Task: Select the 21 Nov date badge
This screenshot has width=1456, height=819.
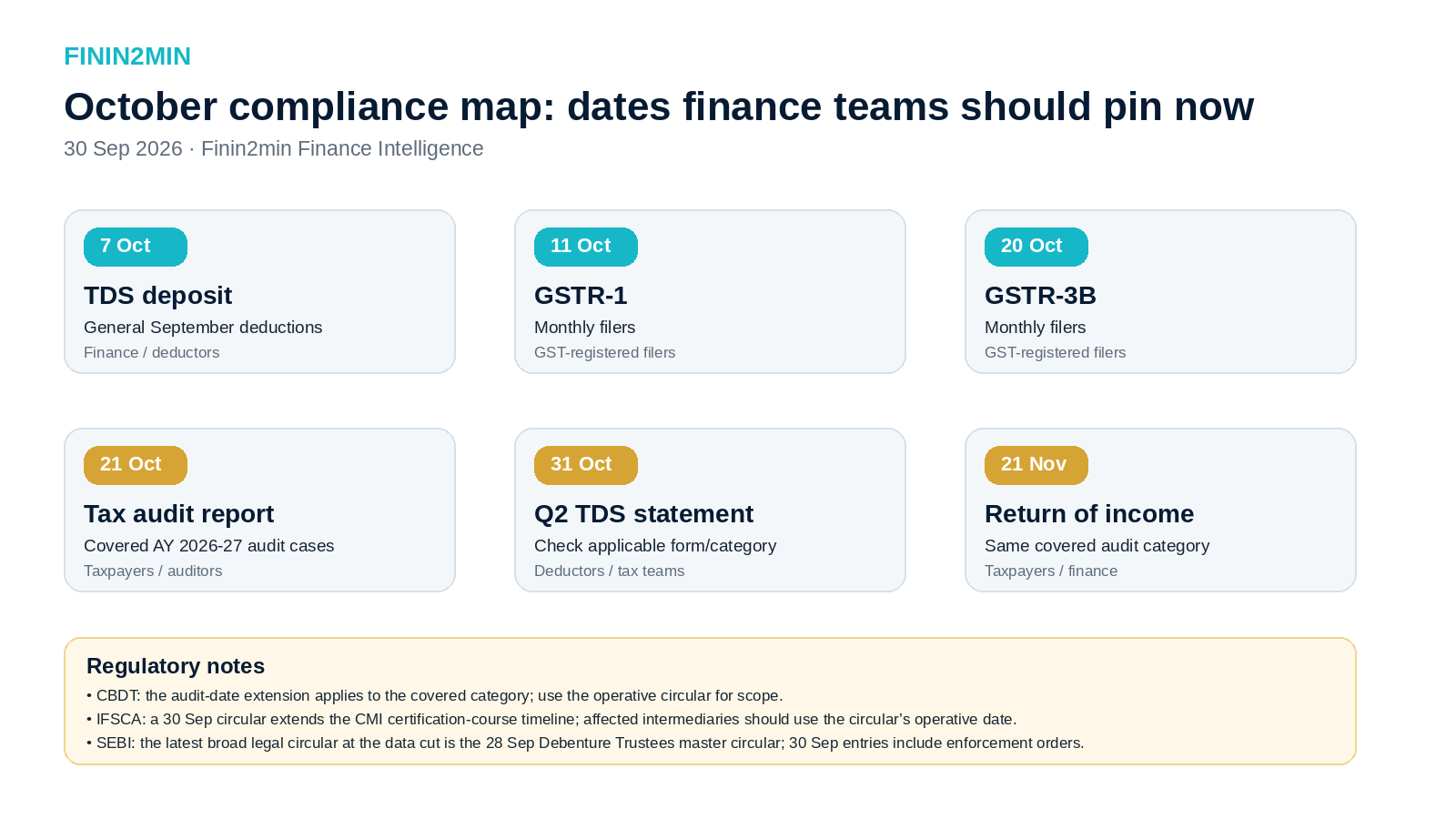Action: click(1036, 465)
